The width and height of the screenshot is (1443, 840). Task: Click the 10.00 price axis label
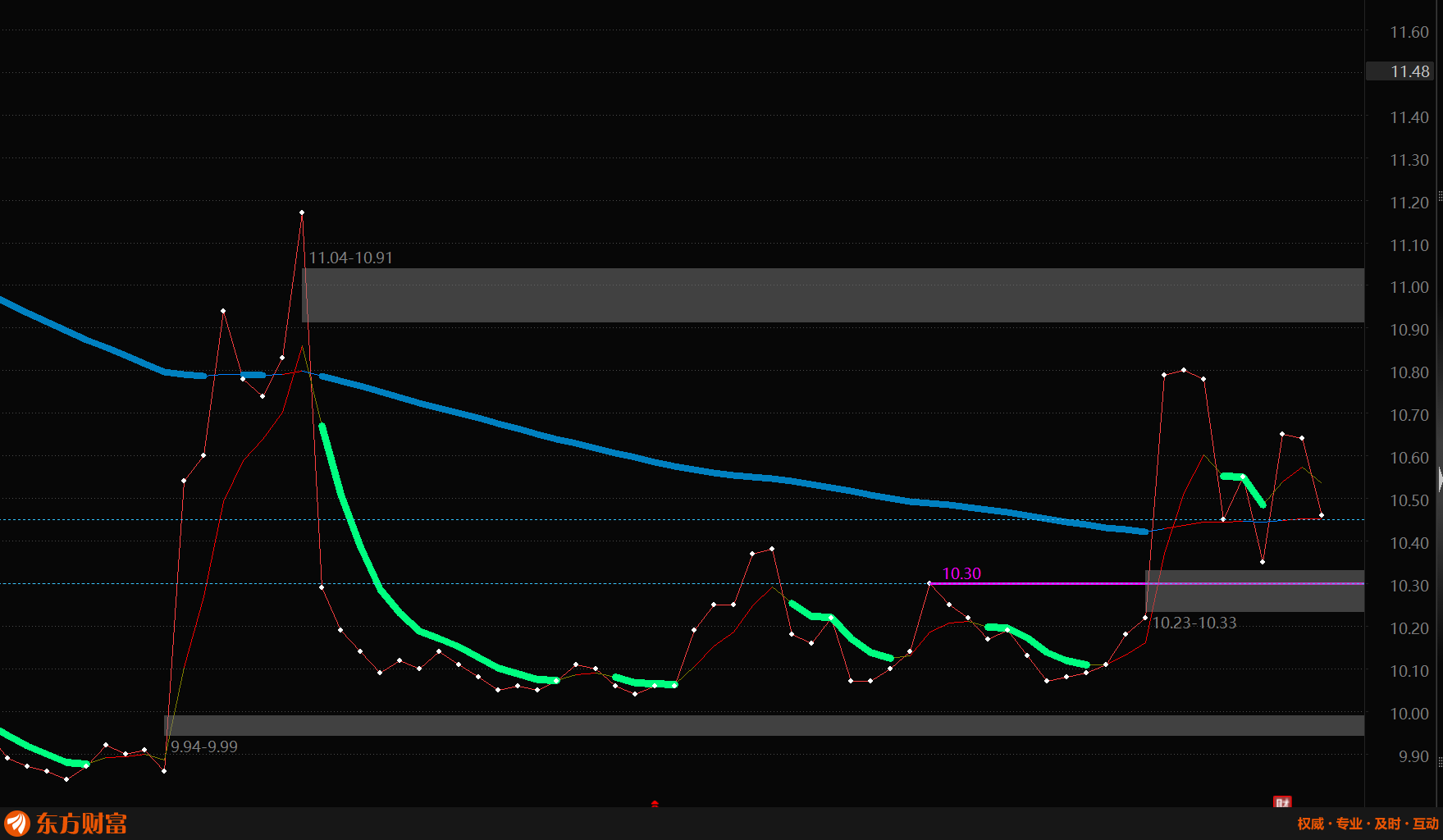[1409, 714]
